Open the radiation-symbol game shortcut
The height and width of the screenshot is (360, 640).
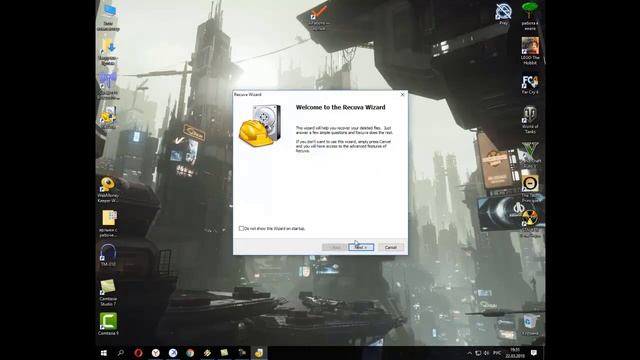click(530, 223)
